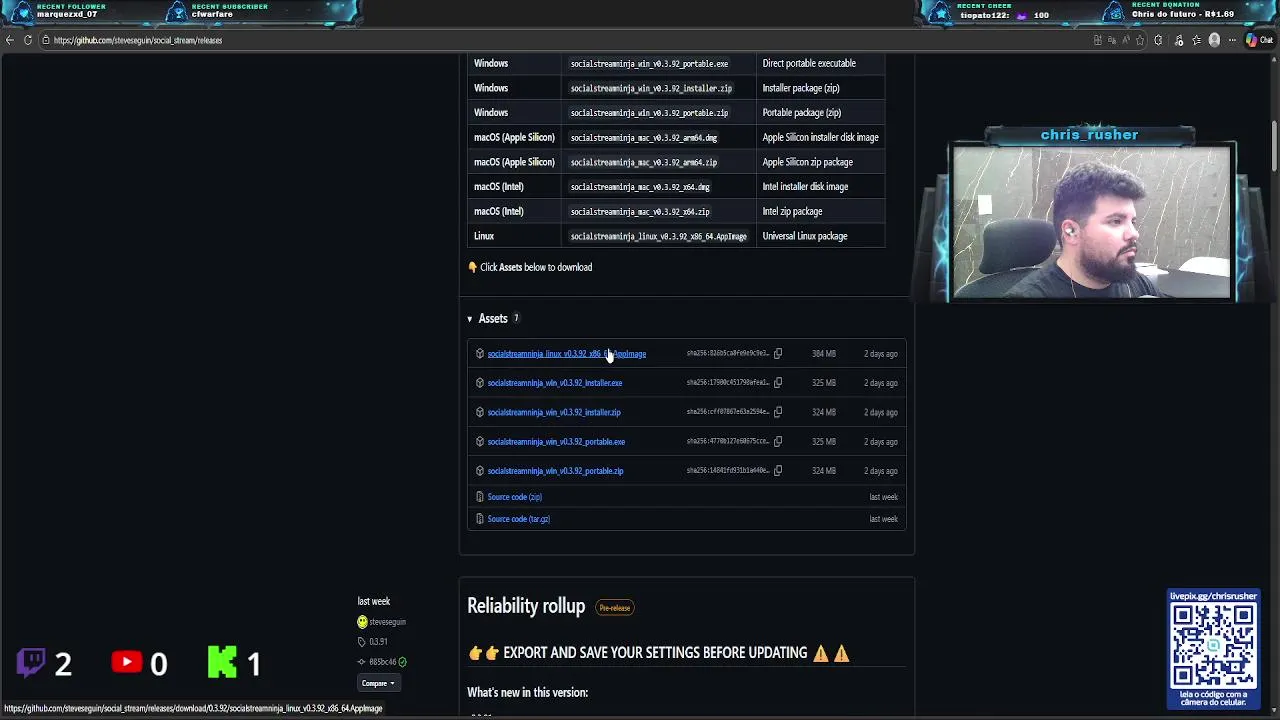The image size is (1280, 720).
Task: Open the browser profile avatar icon
Action: point(1214,40)
